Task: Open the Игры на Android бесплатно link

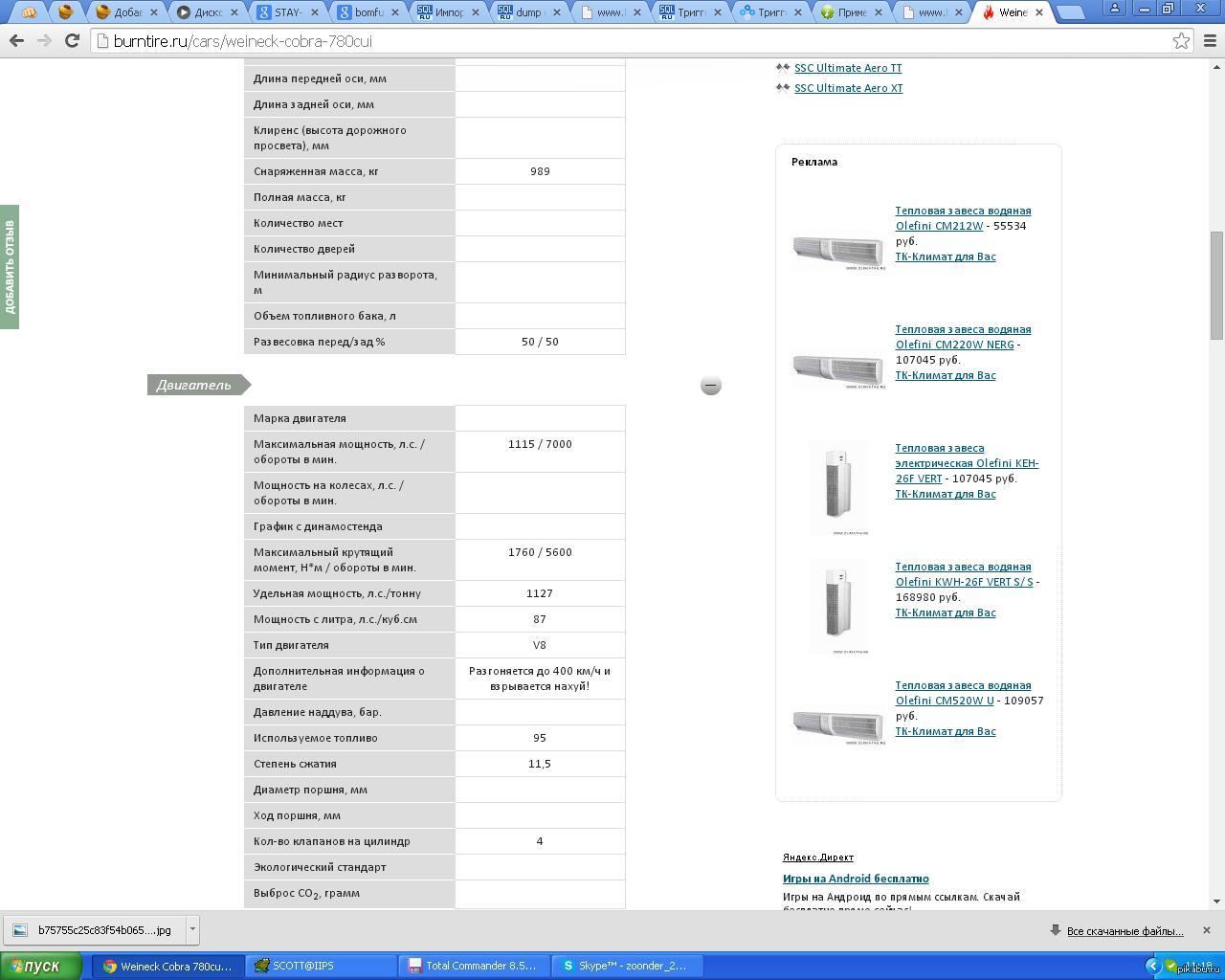Action: pyautogui.click(x=855, y=879)
